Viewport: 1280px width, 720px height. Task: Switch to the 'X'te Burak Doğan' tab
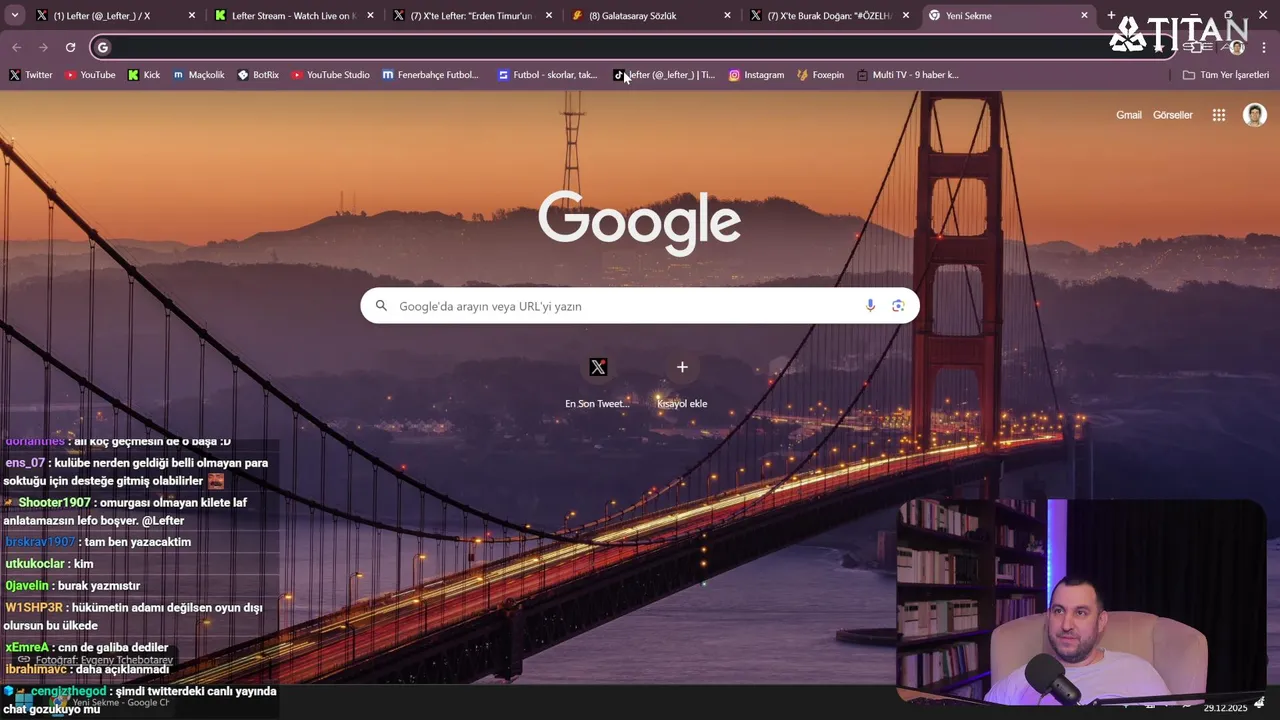tap(828, 16)
